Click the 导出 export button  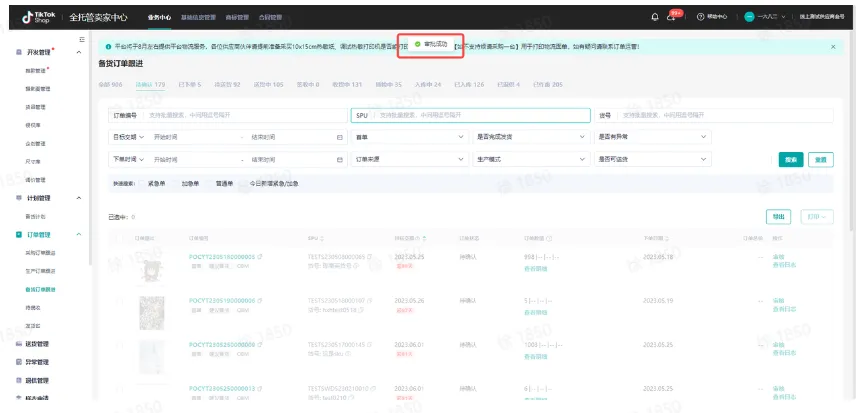(x=778, y=217)
